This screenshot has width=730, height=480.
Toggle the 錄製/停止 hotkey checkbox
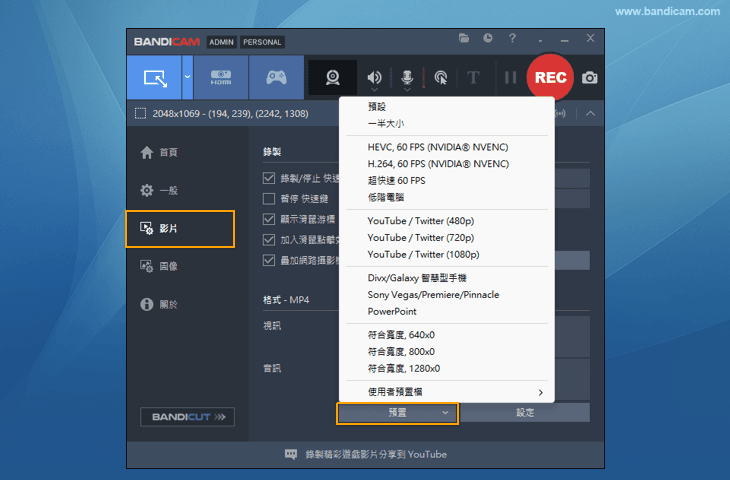[269, 178]
